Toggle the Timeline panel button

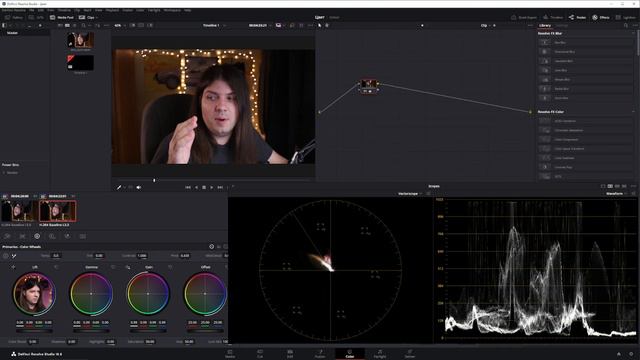[x=553, y=18]
